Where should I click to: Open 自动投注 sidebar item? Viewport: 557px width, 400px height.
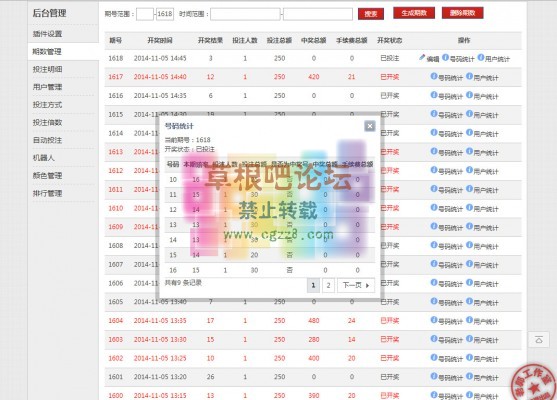[x=47, y=140]
